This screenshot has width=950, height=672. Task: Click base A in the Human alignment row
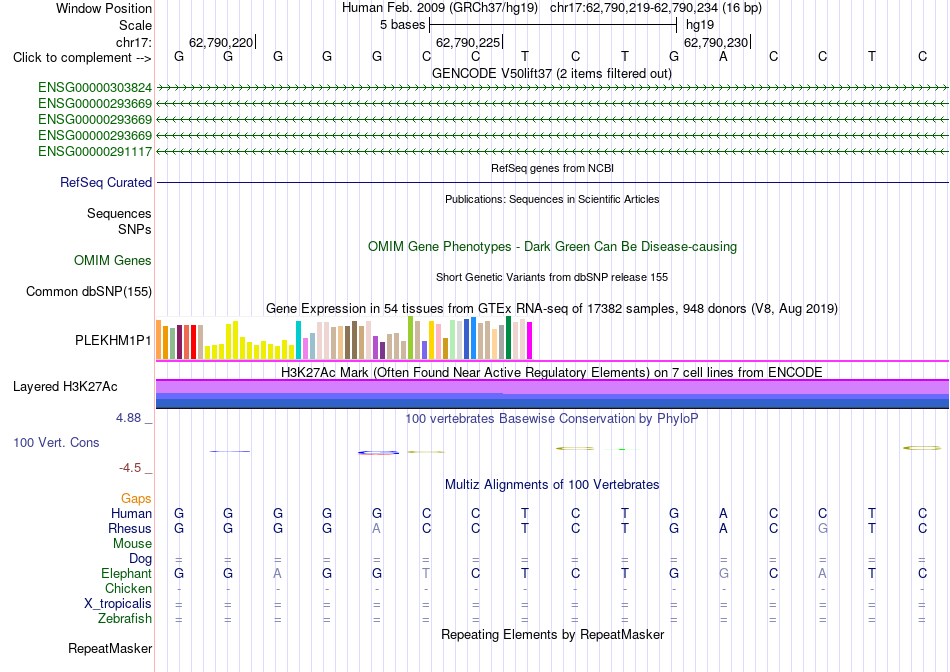(723, 514)
